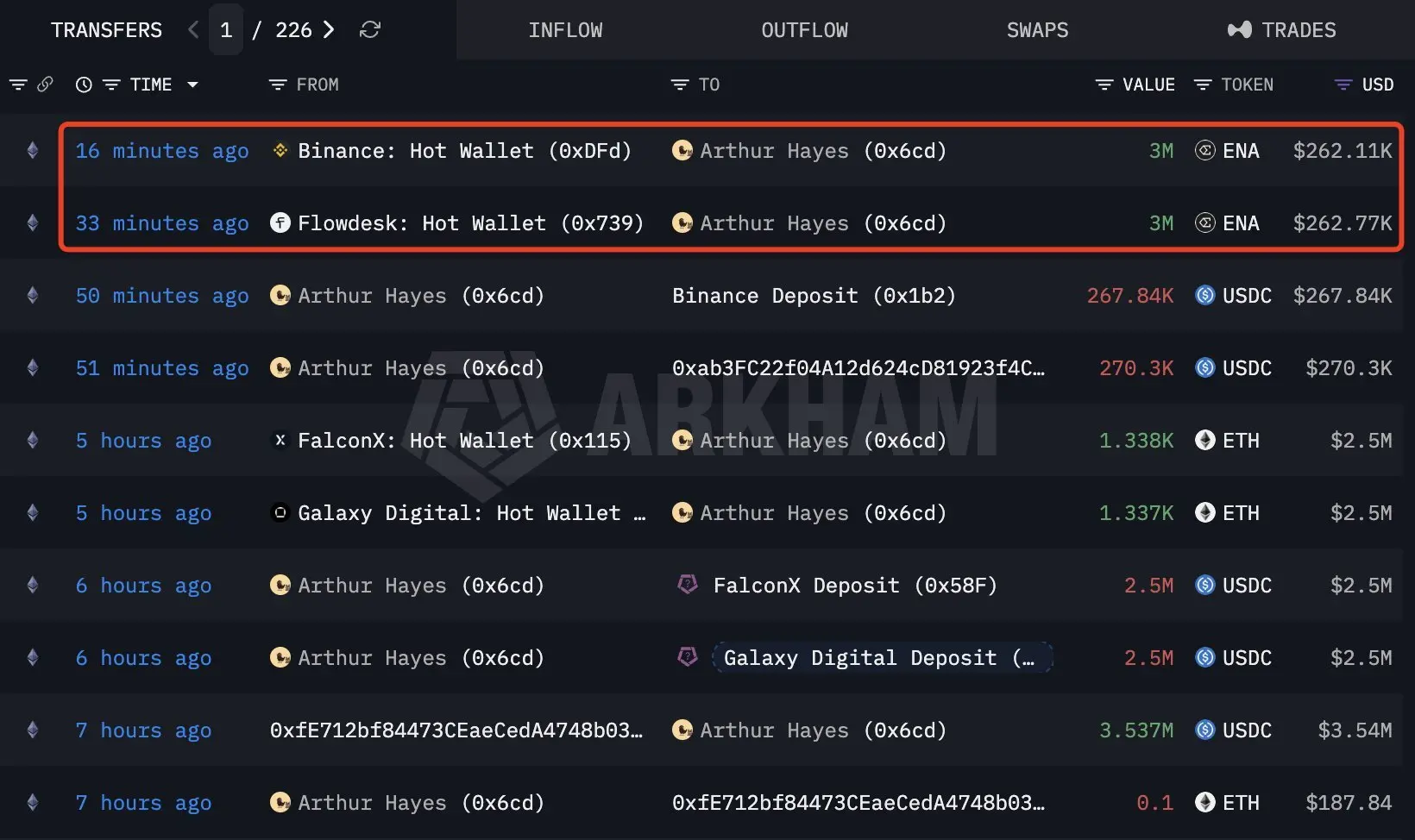Image resolution: width=1415 pixels, height=840 pixels.
Task: Click the Binance icon beside Hot Wallet
Action: [x=280, y=151]
